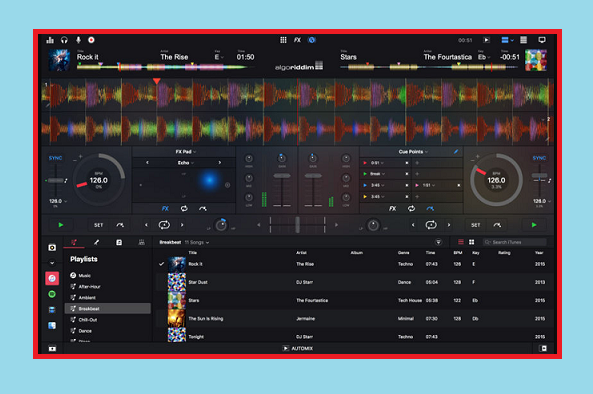
Task: Switch library to grid view
Action: 472,242
